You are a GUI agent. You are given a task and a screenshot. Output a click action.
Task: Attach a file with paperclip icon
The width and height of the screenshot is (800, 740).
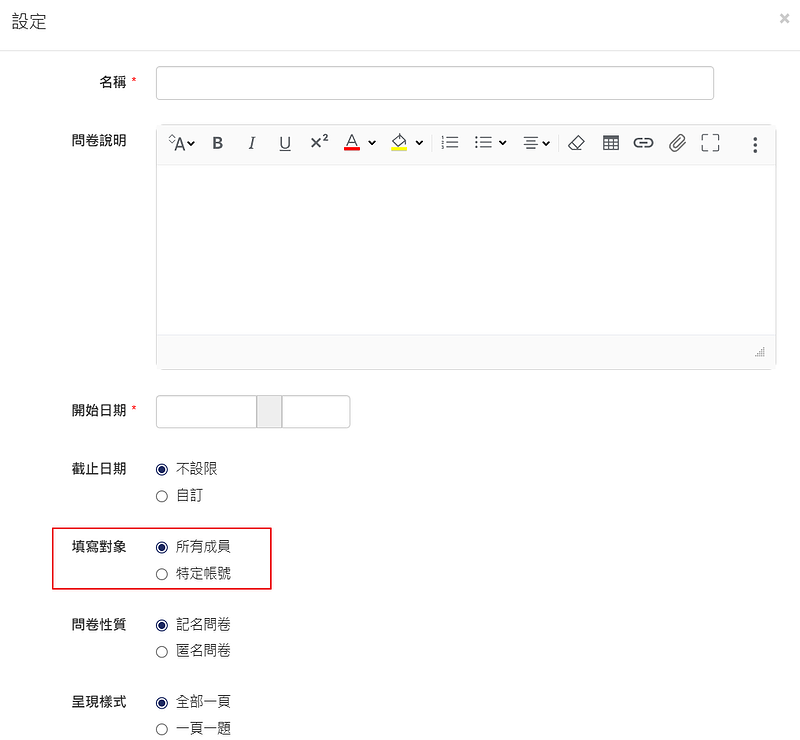point(677,143)
